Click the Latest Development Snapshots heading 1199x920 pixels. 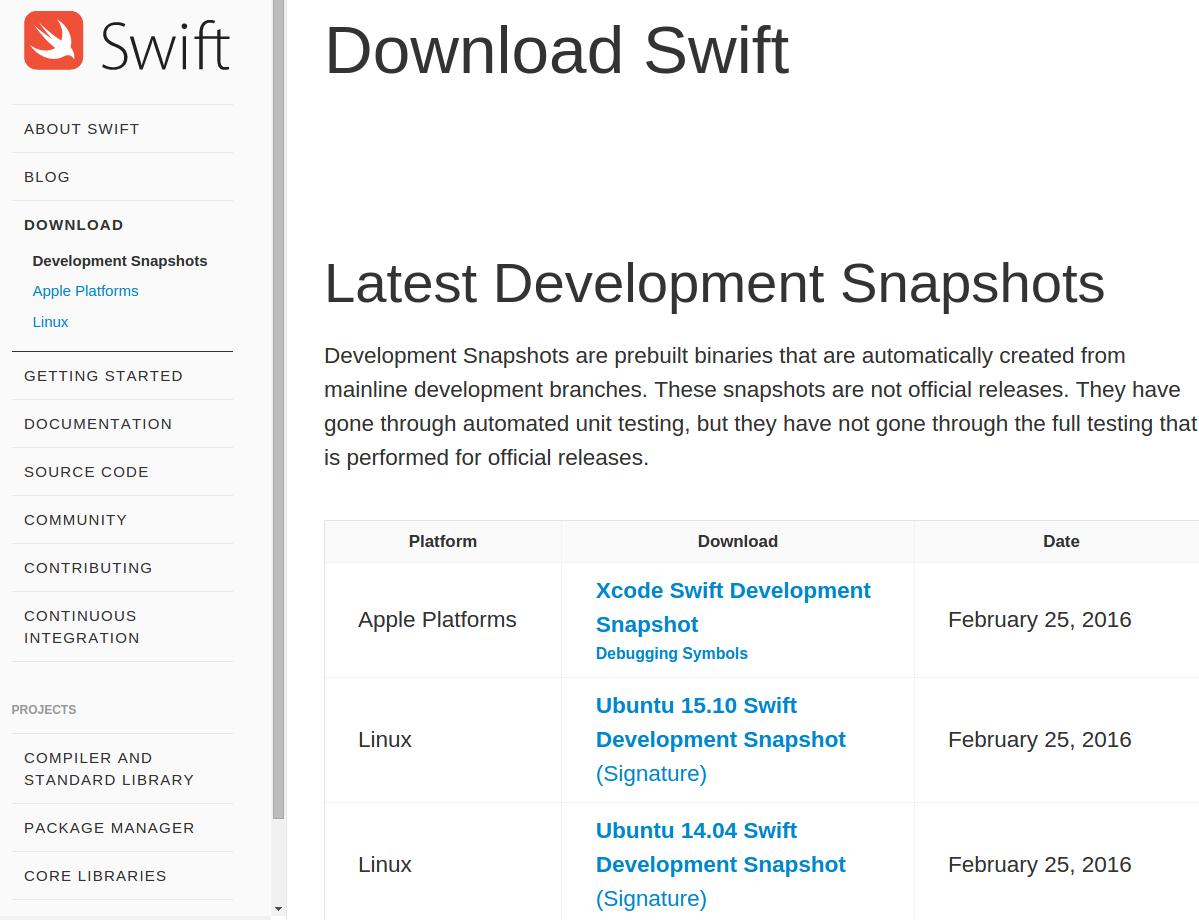tap(714, 284)
